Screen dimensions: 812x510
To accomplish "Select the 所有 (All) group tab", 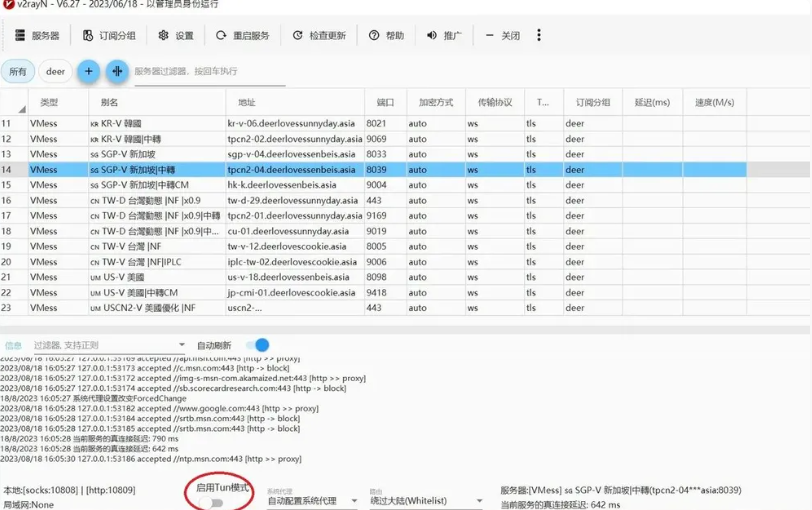I will [x=18, y=71].
